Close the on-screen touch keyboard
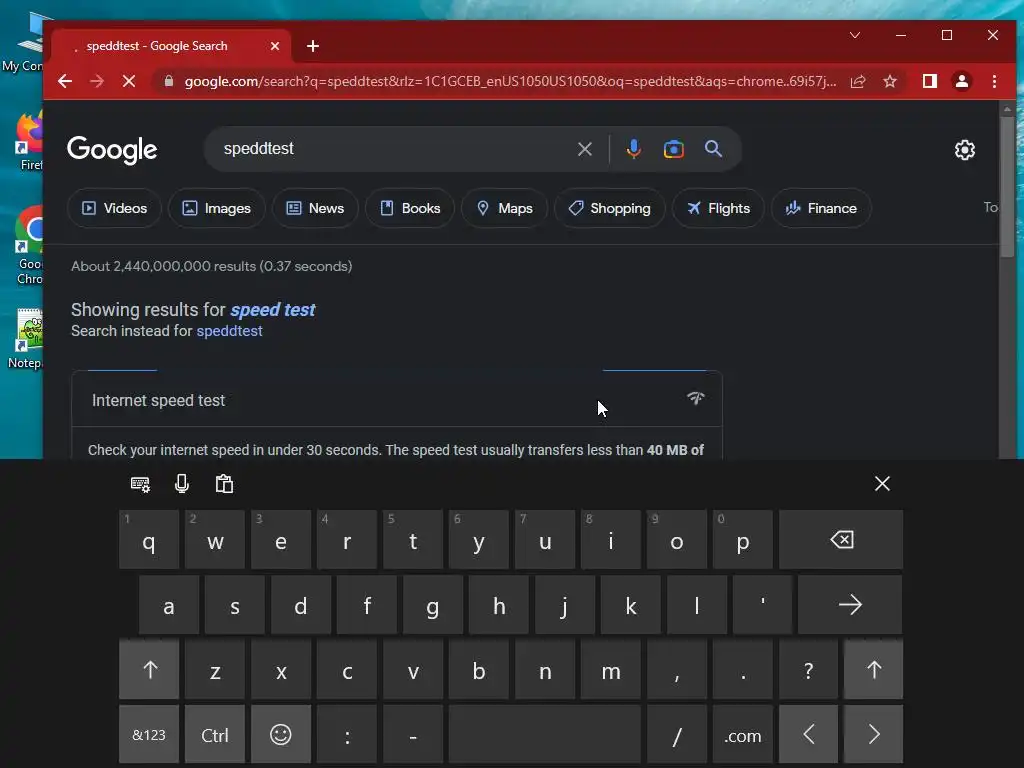This screenshot has width=1024, height=768. click(882, 484)
